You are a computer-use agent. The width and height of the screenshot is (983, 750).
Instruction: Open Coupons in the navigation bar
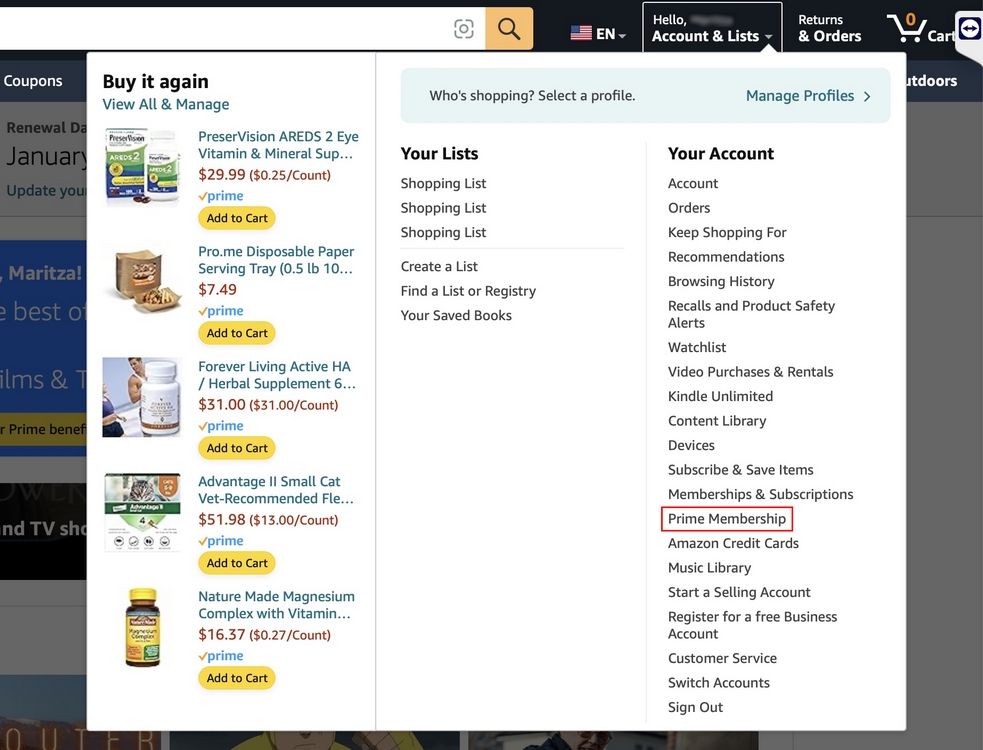pos(33,80)
